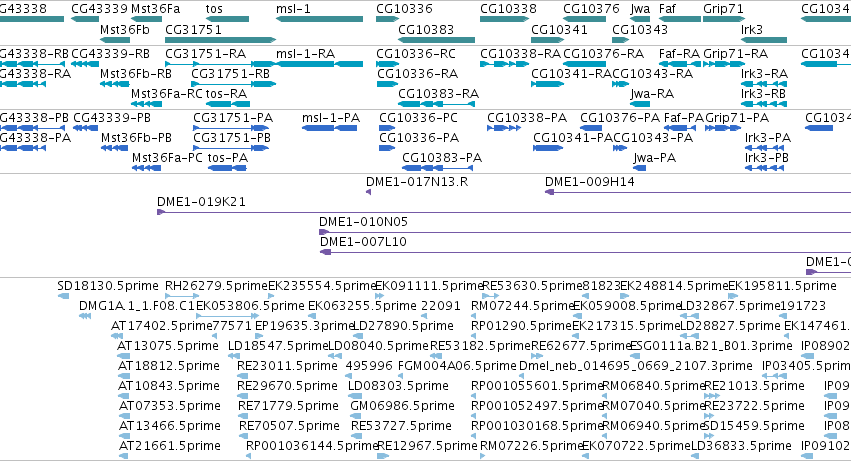This screenshot has width=851, height=461.
Task: Select EST LD36833.5prime
Action: tap(741, 446)
